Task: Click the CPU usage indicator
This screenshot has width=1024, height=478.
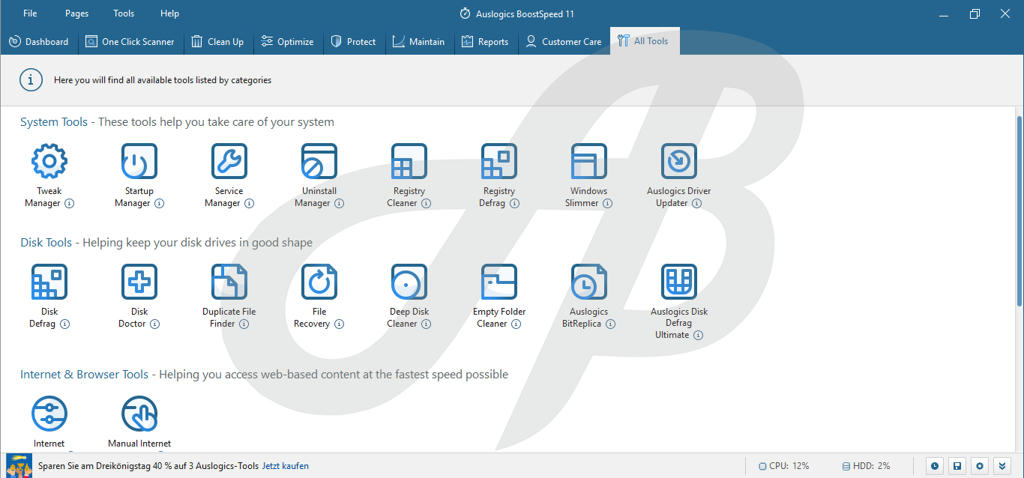Action: pyautogui.click(x=784, y=466)
